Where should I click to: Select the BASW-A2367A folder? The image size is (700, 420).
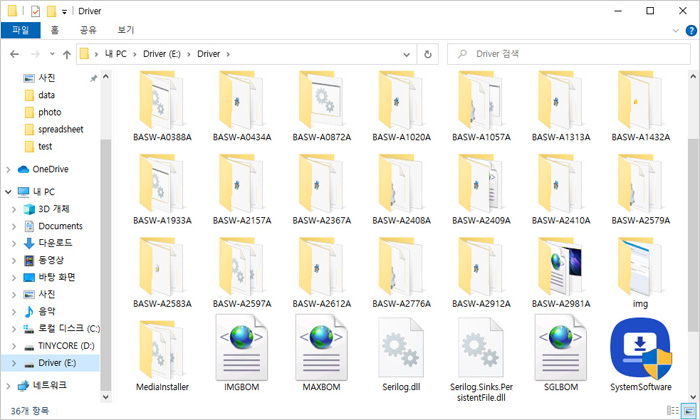click(x=321, y=190)
